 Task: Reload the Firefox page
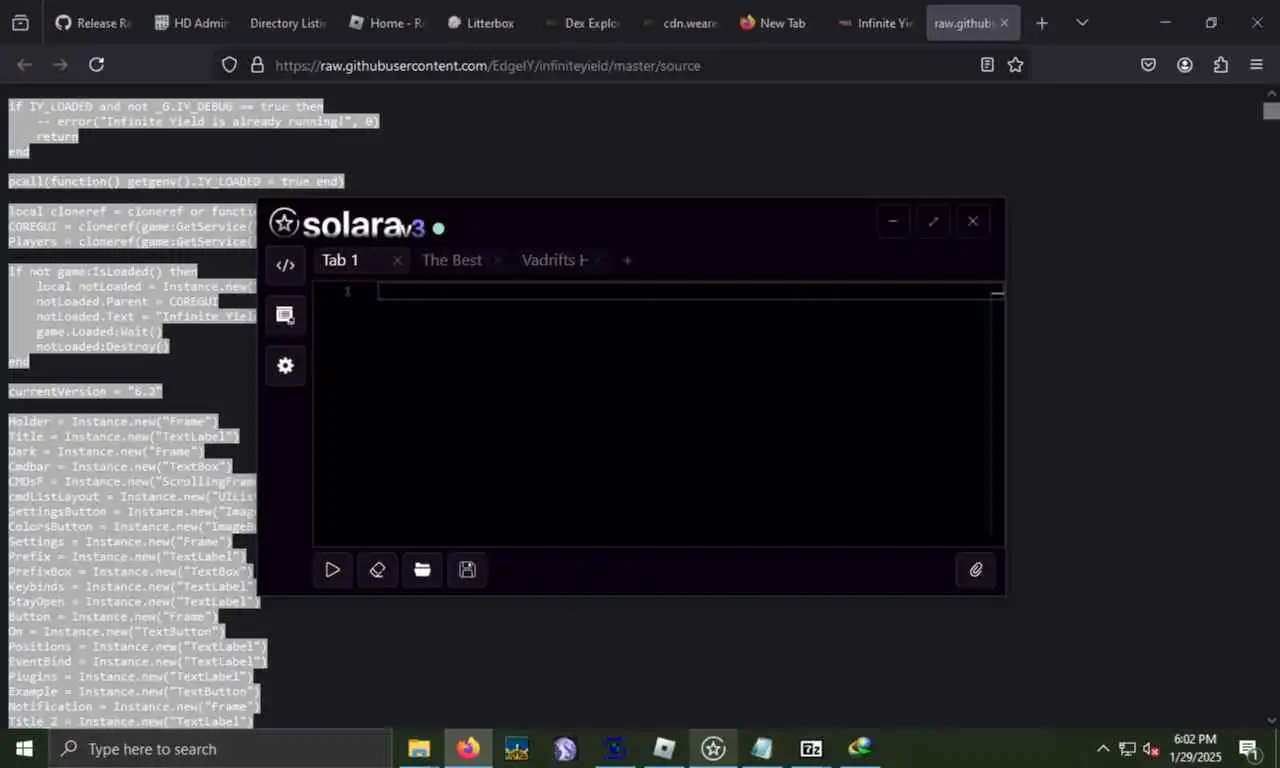point(96,65)
